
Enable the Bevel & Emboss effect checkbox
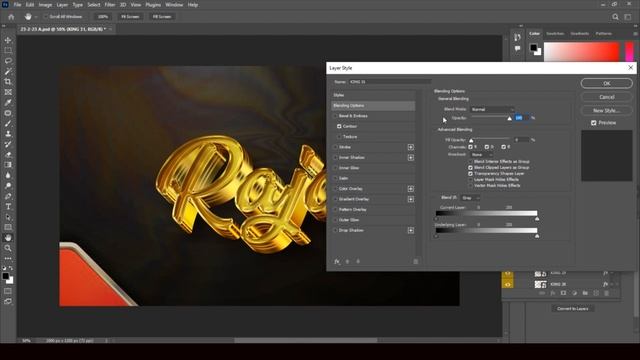[336, 116]
